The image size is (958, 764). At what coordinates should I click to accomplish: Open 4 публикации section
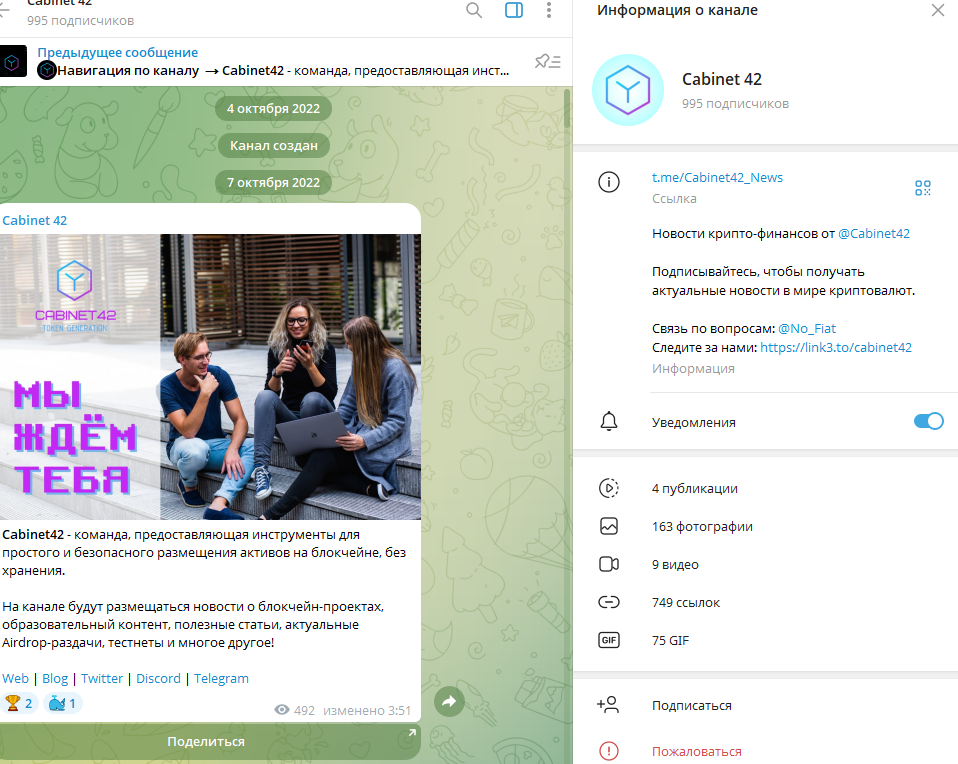tap(766, 488)
